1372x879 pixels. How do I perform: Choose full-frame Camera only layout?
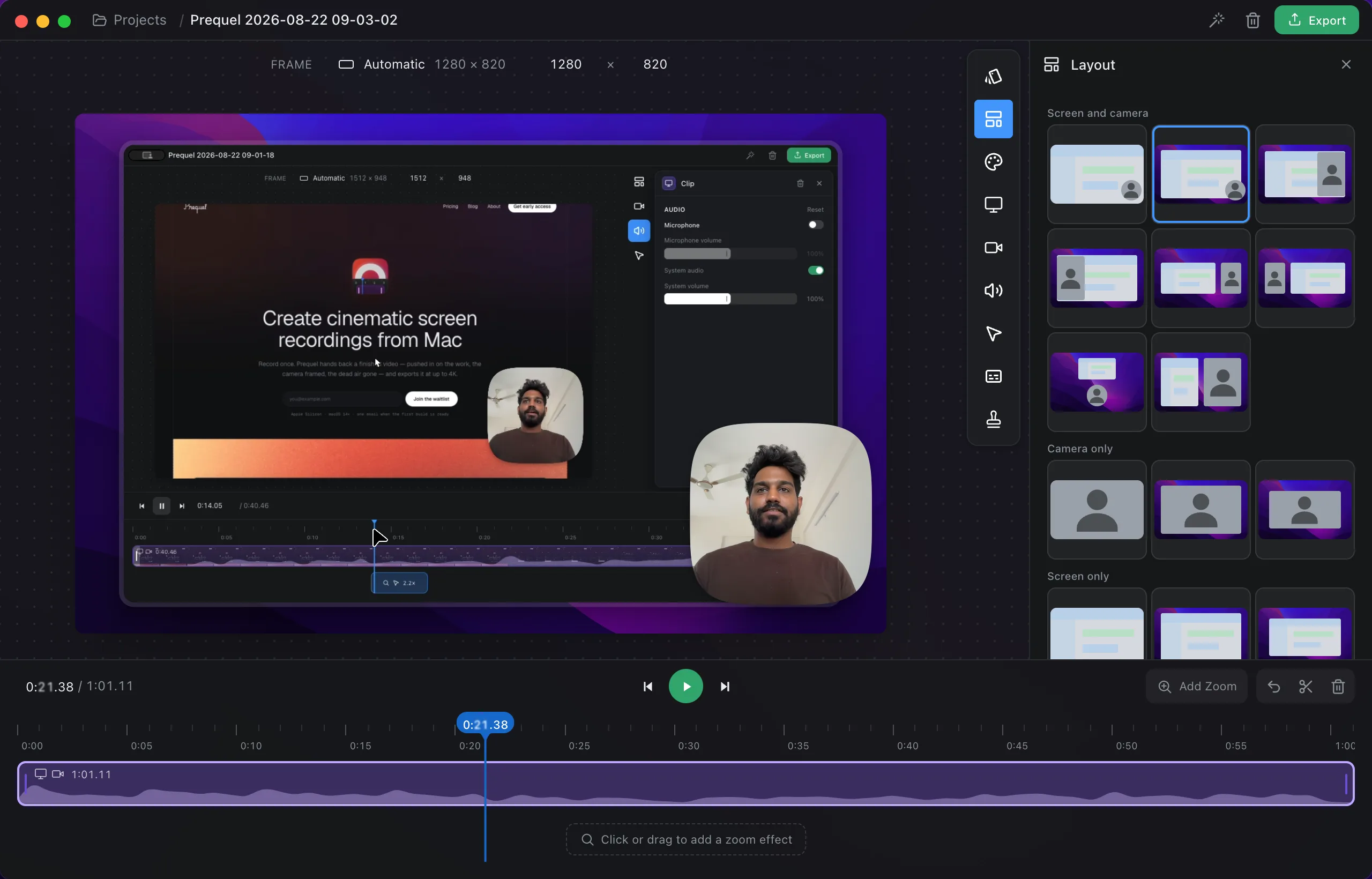pos(1097,510)
